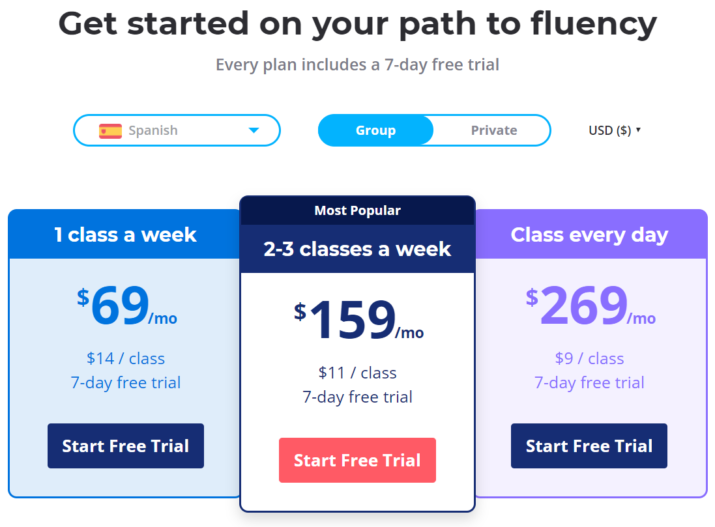
Task: Click the Spanish flag icon
Action: (110, 131)
